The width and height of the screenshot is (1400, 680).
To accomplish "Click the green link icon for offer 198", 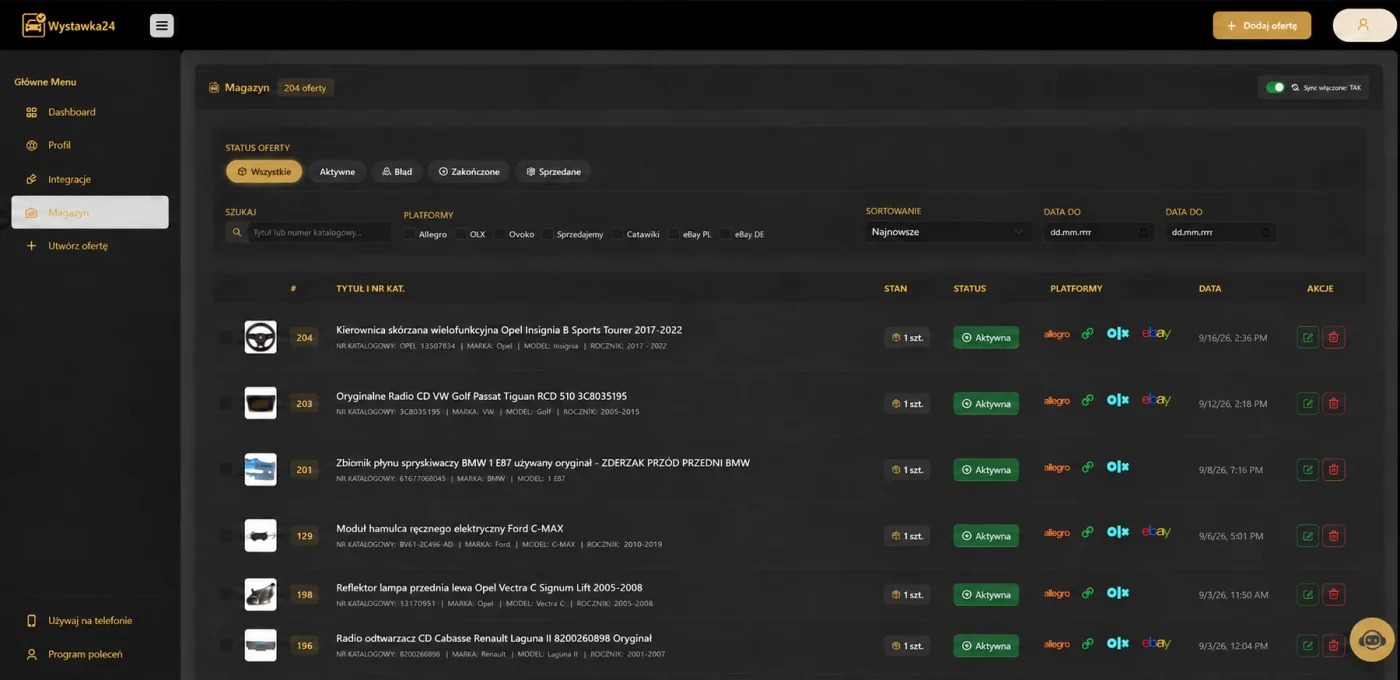I will click(x=1087, y=594).
